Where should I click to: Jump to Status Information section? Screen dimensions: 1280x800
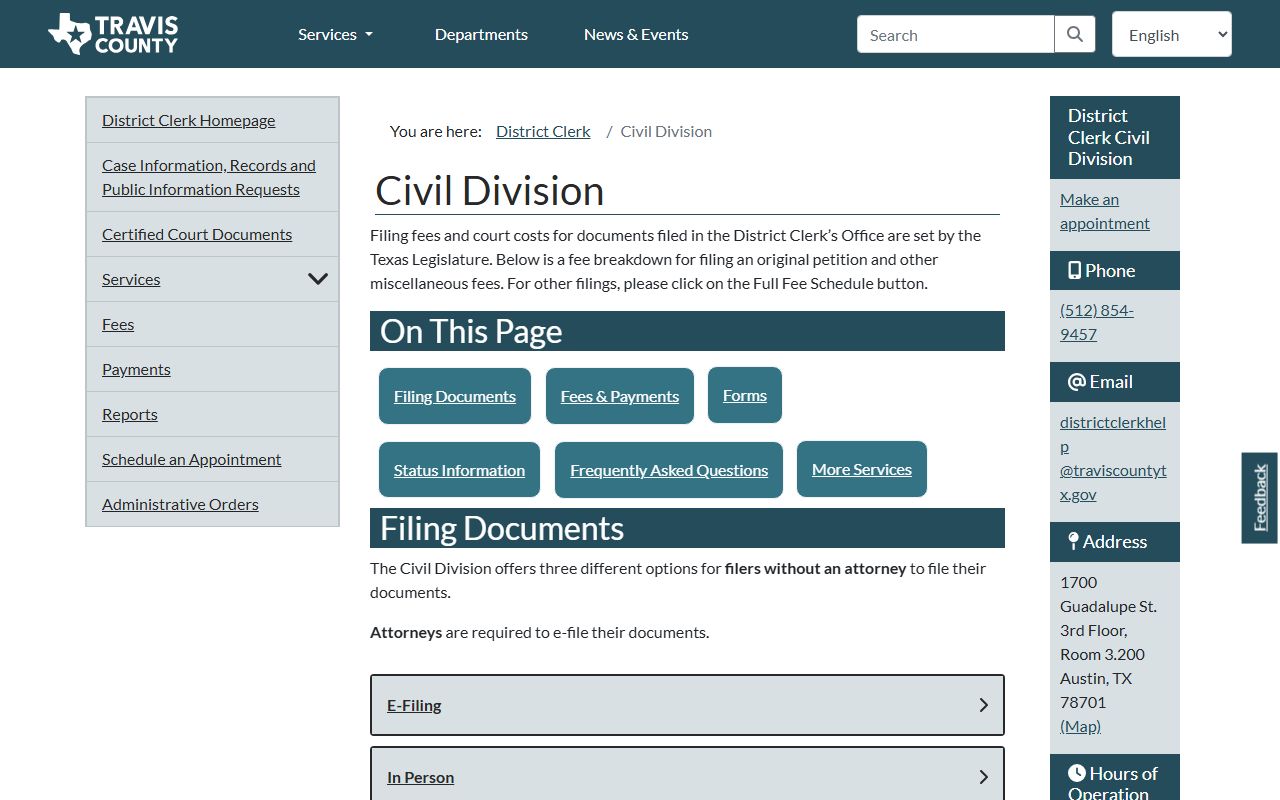coord(459,470)
